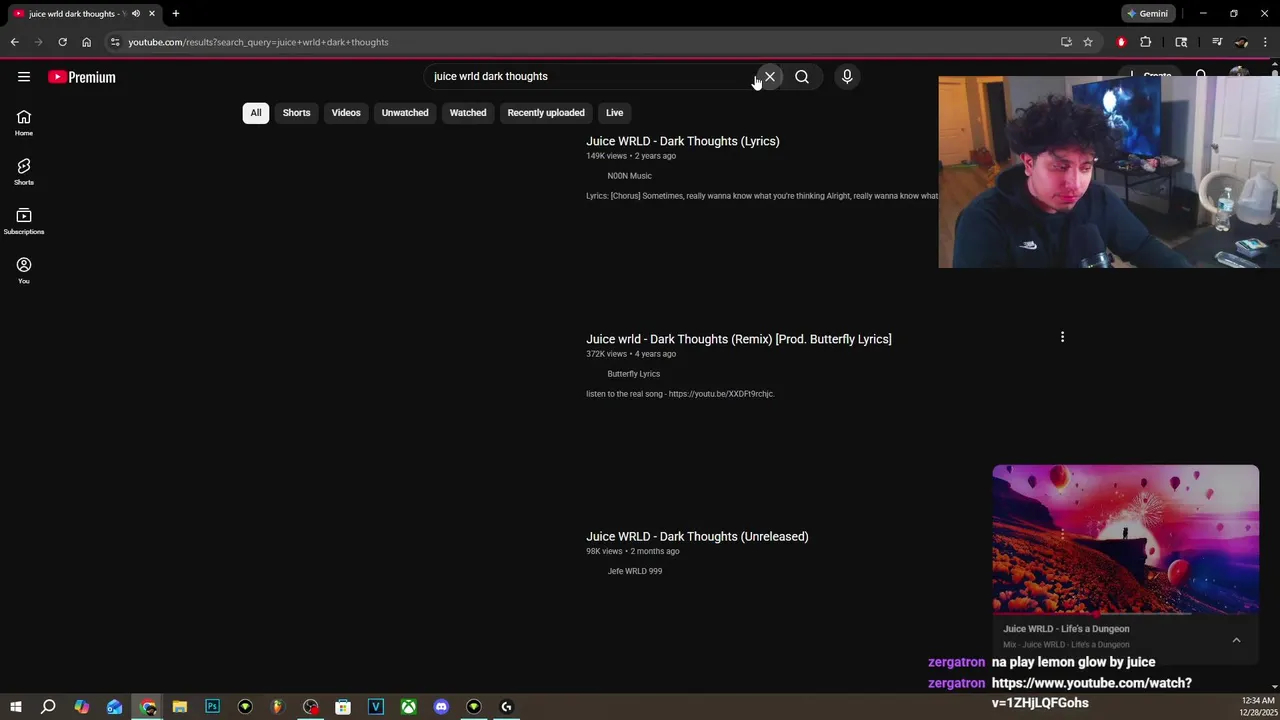Install app icon in address bar

click(x=1066, y=42)
